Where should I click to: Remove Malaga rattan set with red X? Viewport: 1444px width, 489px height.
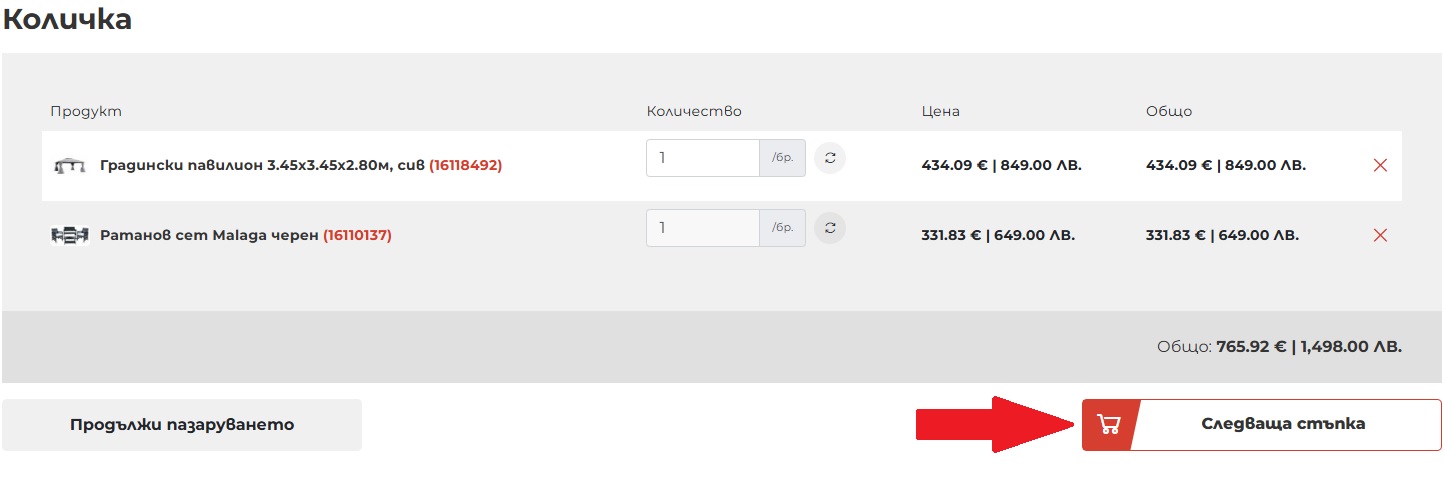point(1380,235)
